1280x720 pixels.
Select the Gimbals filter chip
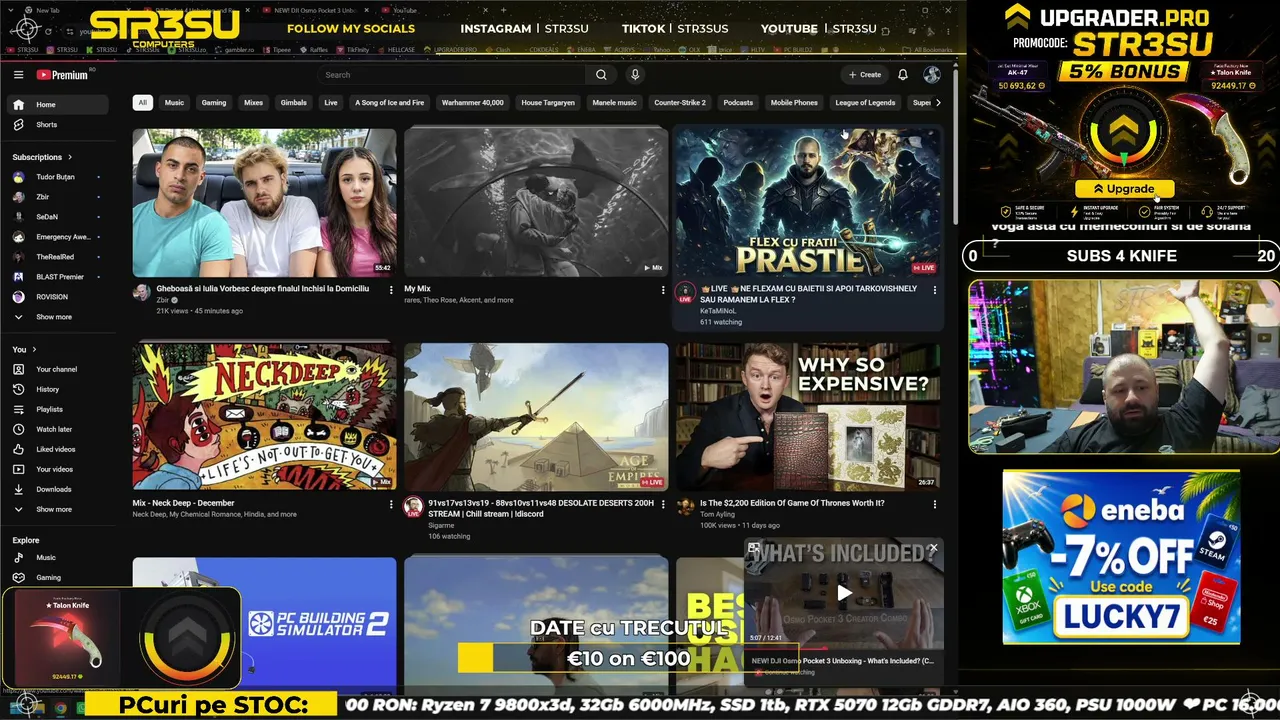(294, 102)
